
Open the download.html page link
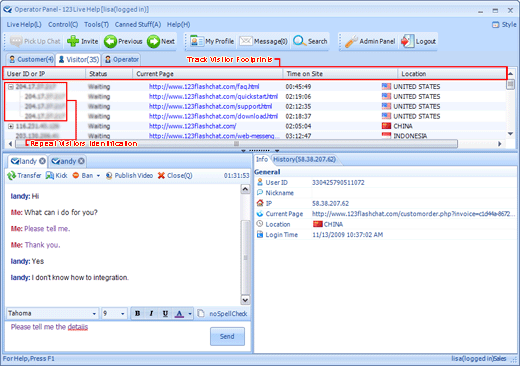point(213,116)
